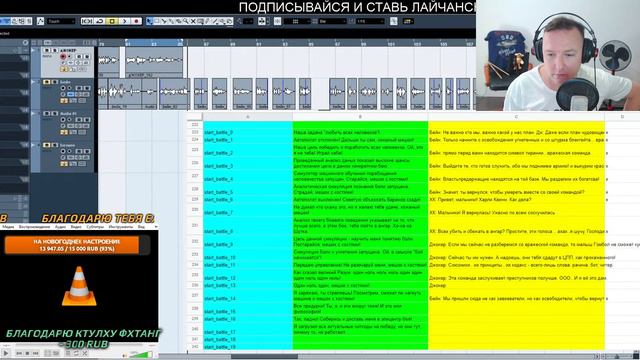
Task: Click the icon right of the quantize dropdown
Action: [x=393, y=21]
